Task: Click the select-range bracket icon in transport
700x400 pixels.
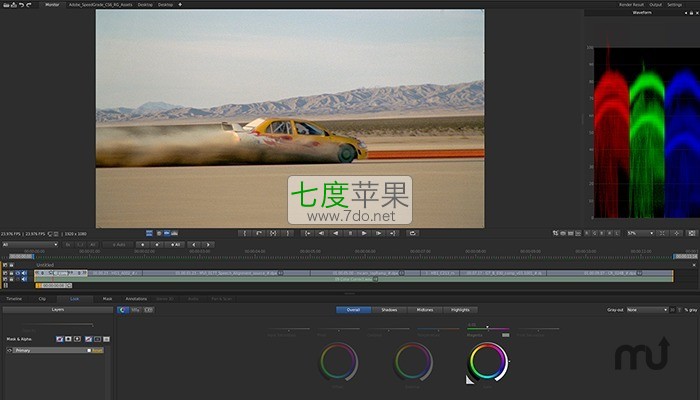Action: coord(273,233)
